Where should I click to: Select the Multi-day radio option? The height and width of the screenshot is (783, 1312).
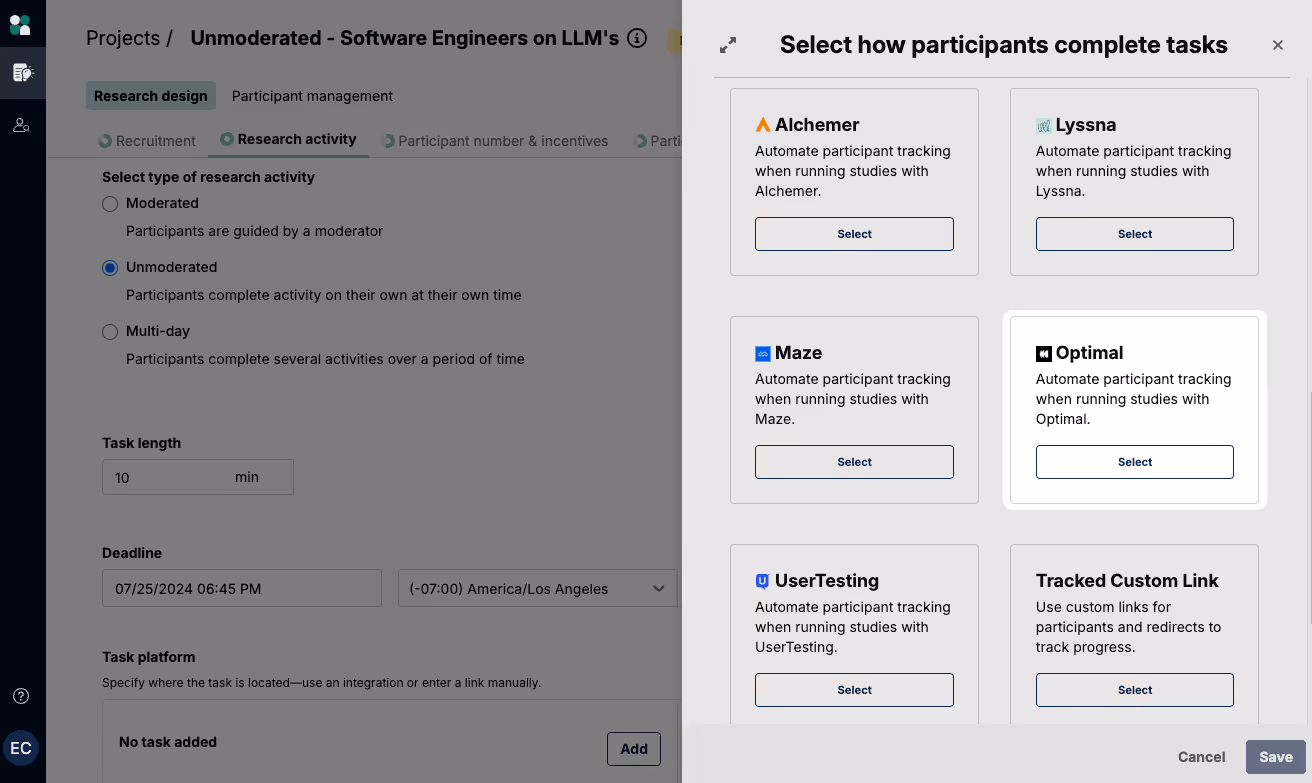(x=110, y=332)
